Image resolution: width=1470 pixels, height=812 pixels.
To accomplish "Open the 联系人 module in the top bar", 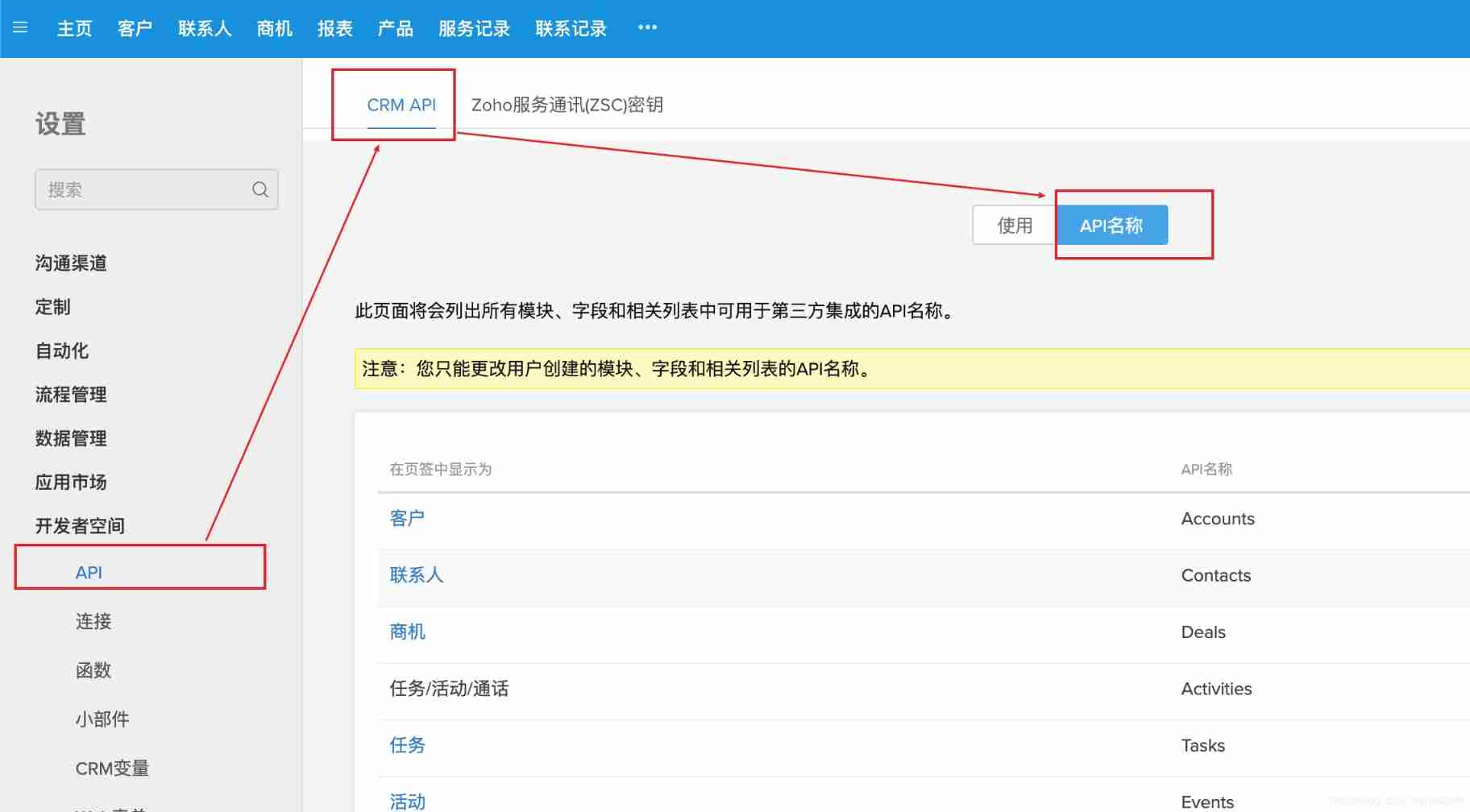I will point(205,28).
